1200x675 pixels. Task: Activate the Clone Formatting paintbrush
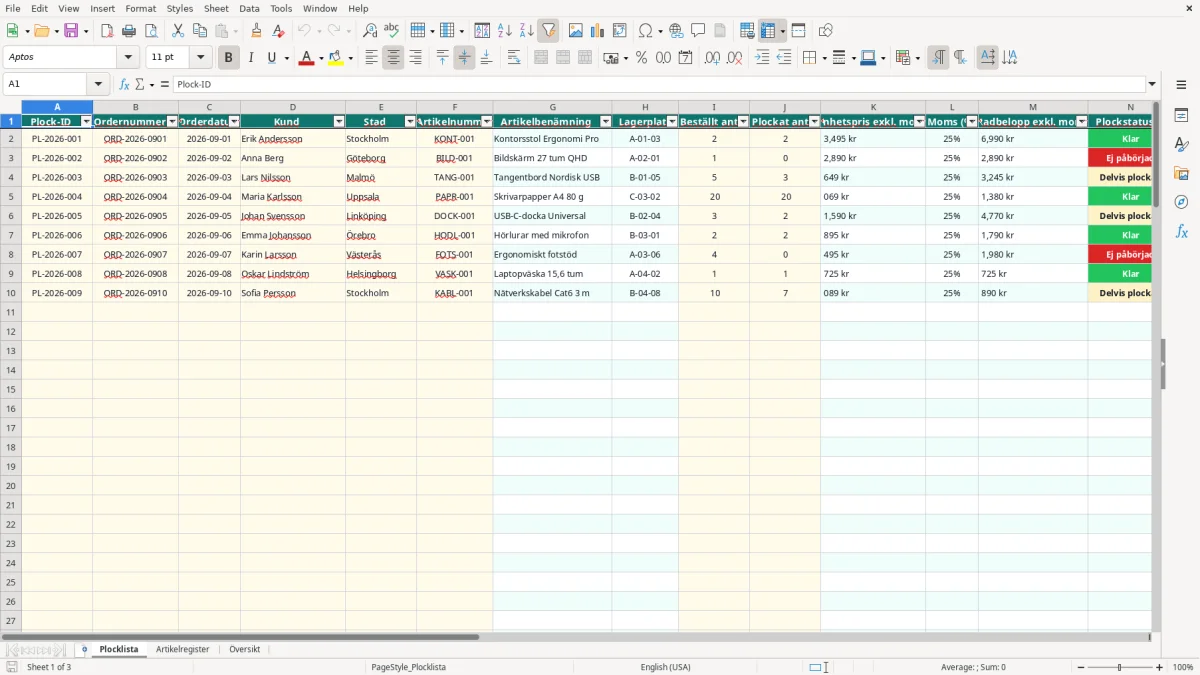(256, 31)
